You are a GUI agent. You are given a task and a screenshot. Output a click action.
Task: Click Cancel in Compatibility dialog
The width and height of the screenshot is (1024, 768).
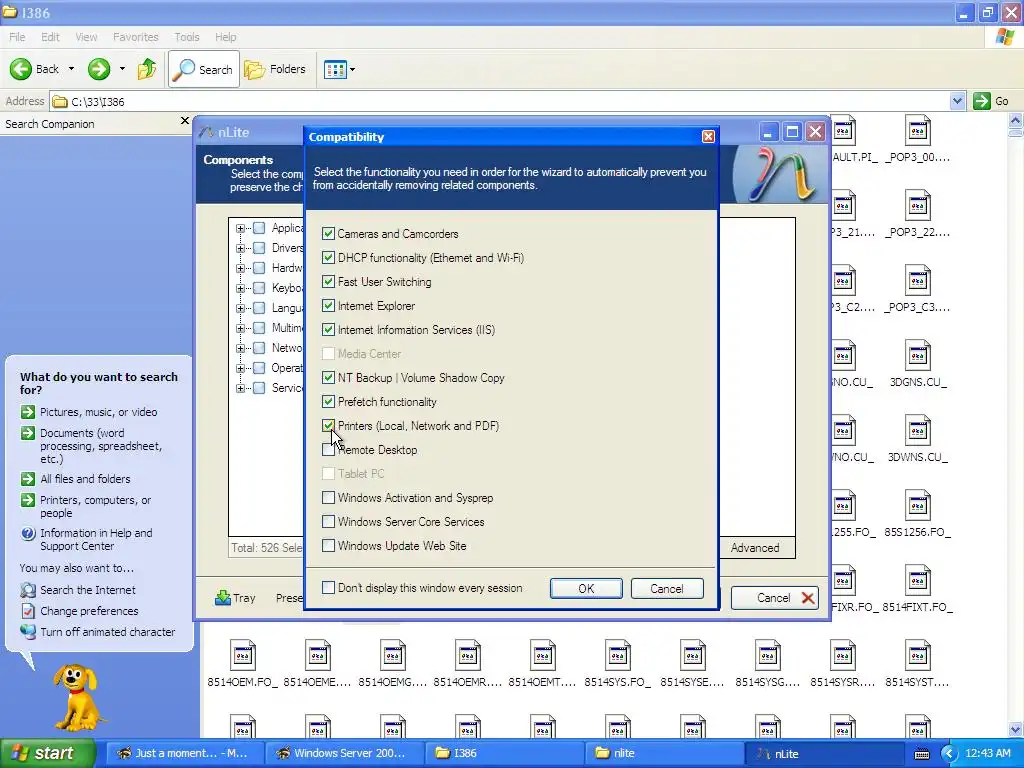(x=667, y=588)
